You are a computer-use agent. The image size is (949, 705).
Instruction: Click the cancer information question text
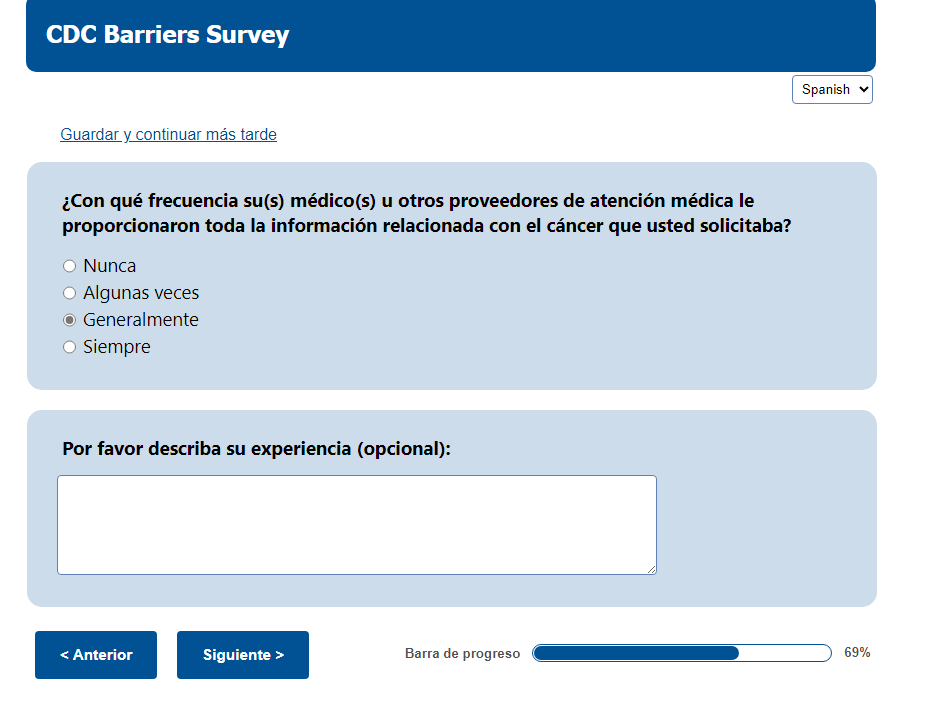427,213
